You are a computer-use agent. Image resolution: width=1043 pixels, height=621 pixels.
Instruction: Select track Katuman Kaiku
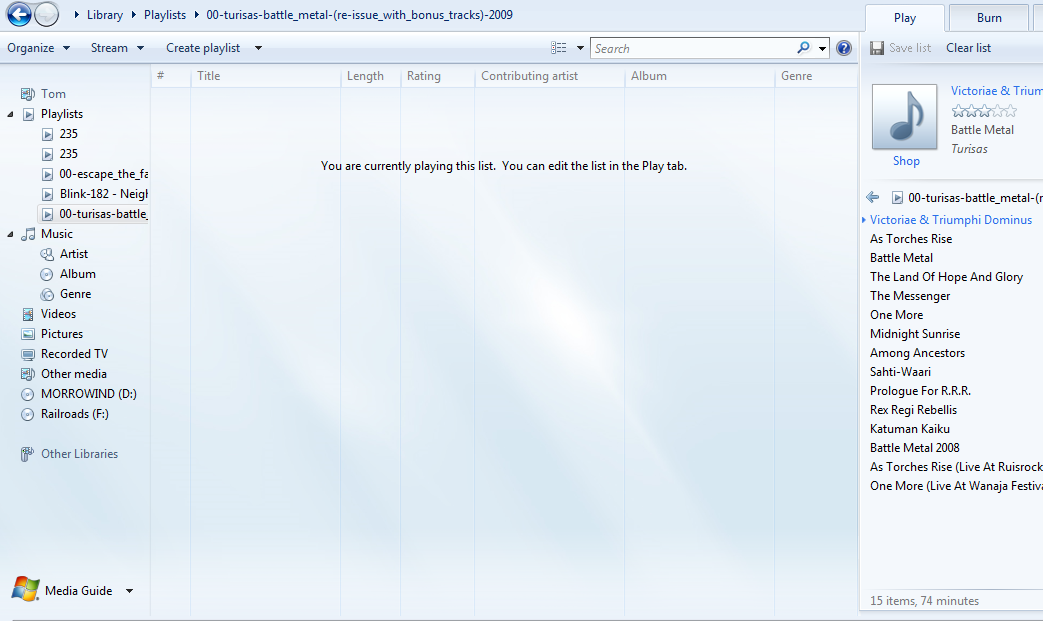pyautogui.click(x=909, y=429)
